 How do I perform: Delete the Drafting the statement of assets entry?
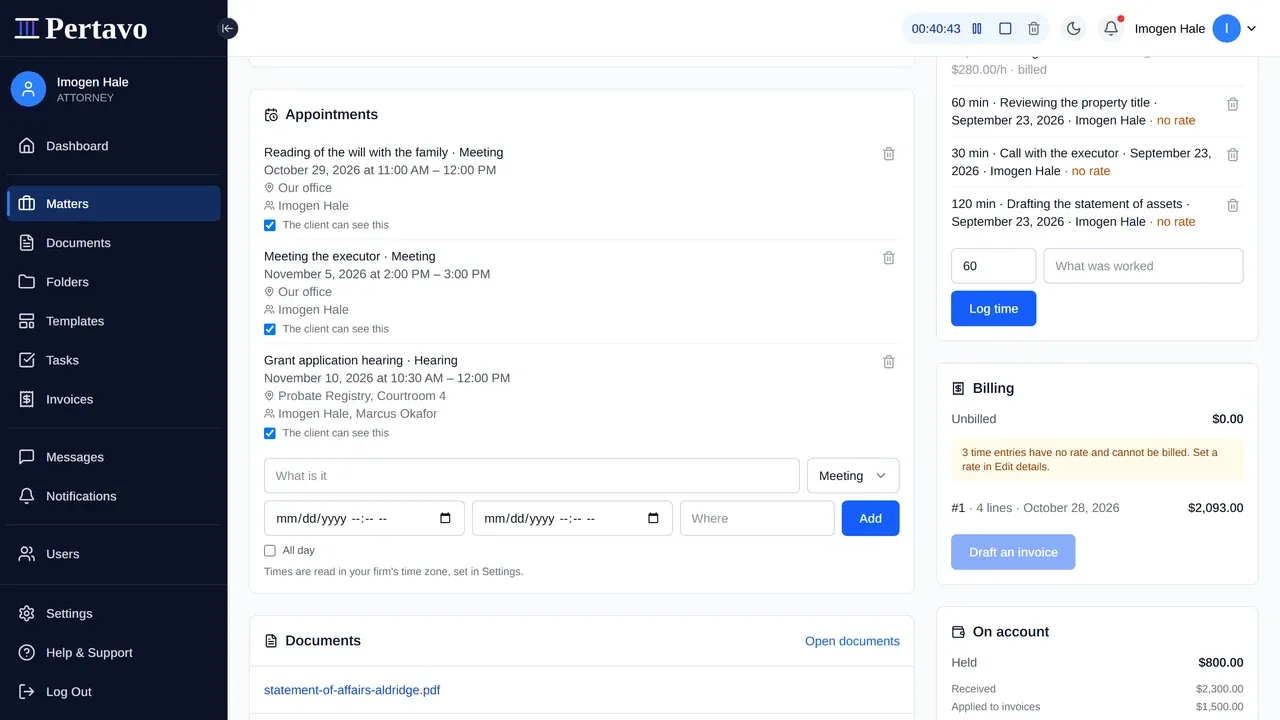1233,205
